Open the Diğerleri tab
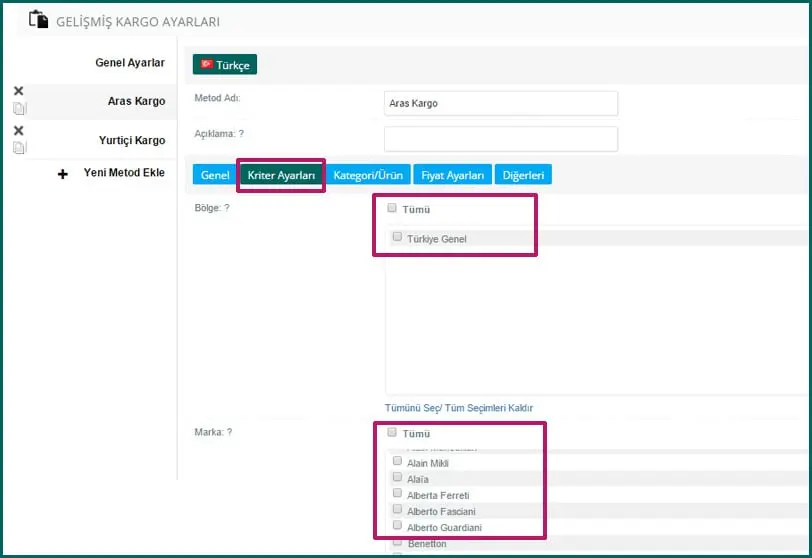This screenshot has height=558, width=812. (x=523, y=175)
